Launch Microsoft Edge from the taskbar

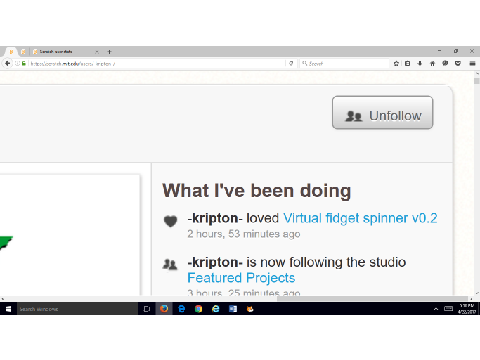181,309
